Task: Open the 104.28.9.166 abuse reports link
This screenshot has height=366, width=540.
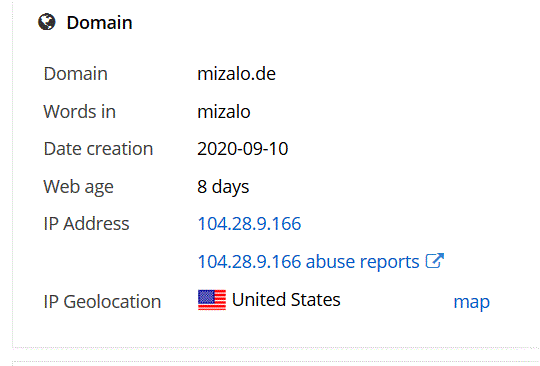Action: 308,261
